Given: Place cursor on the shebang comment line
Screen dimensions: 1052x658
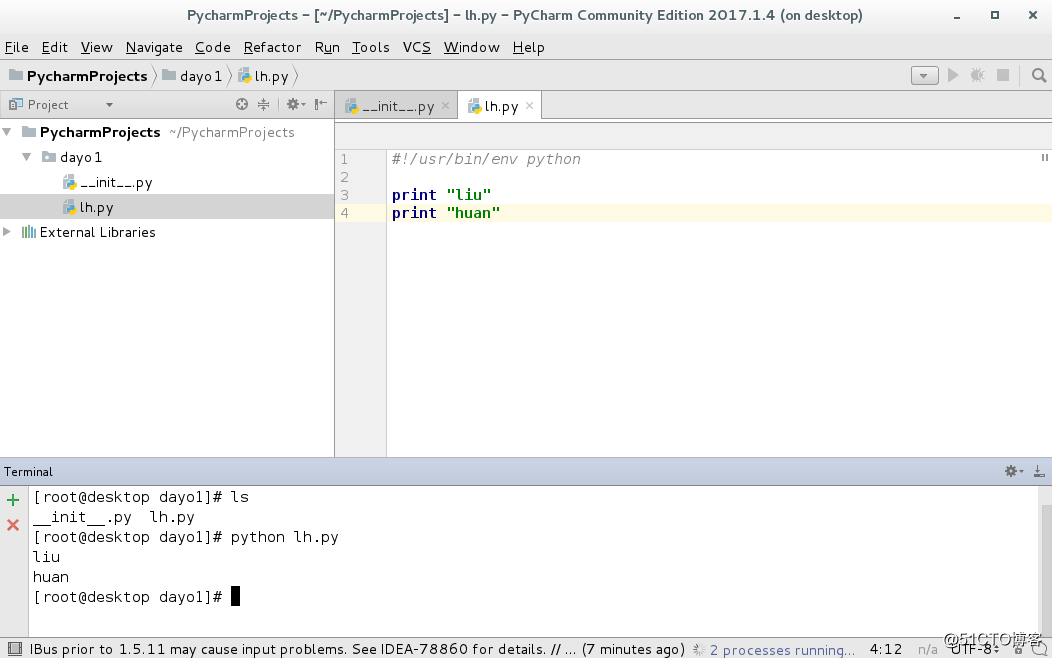Looking at the screenshot, I should 486,159.
